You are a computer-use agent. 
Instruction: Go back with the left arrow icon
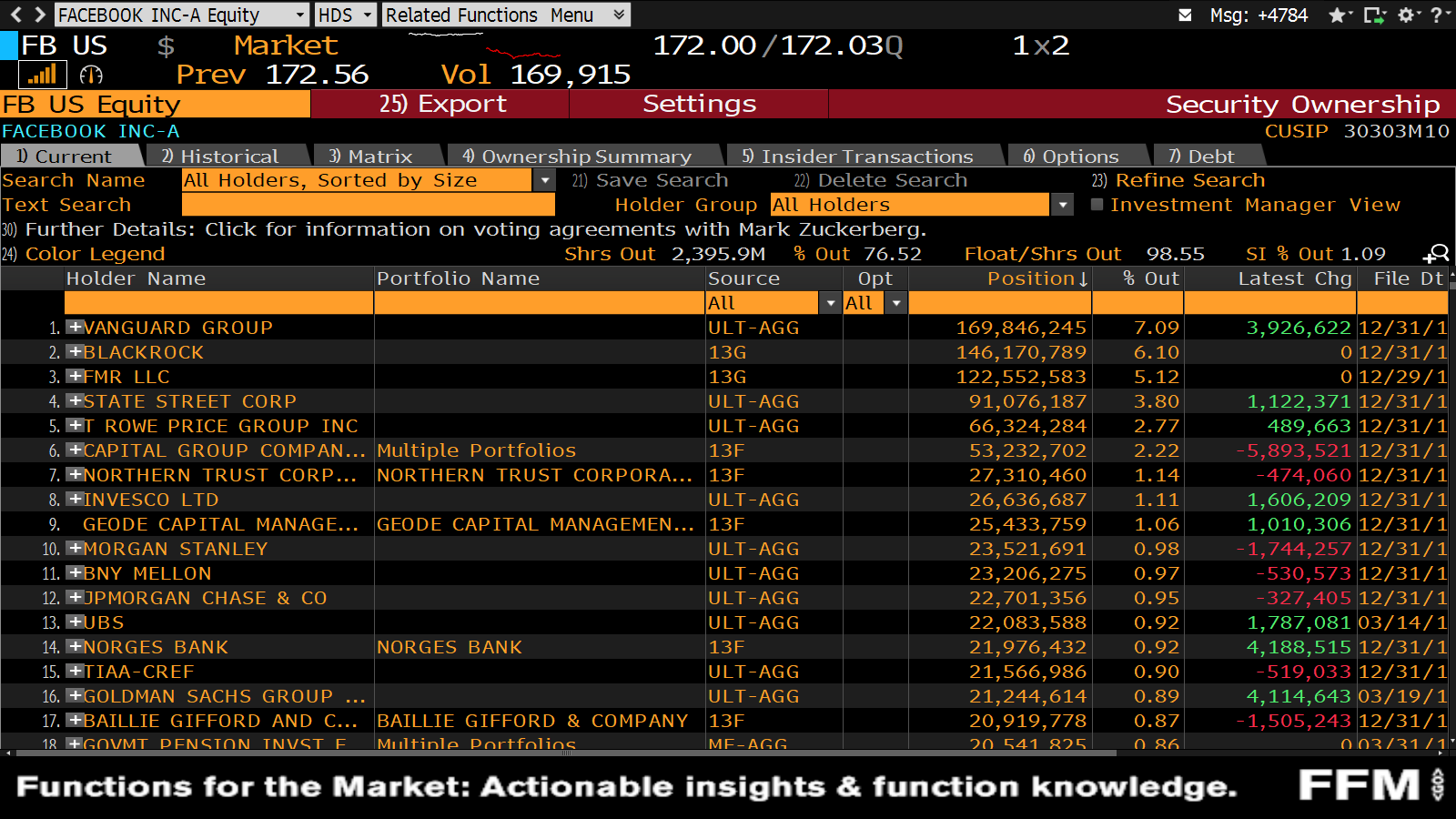(15, 15)
